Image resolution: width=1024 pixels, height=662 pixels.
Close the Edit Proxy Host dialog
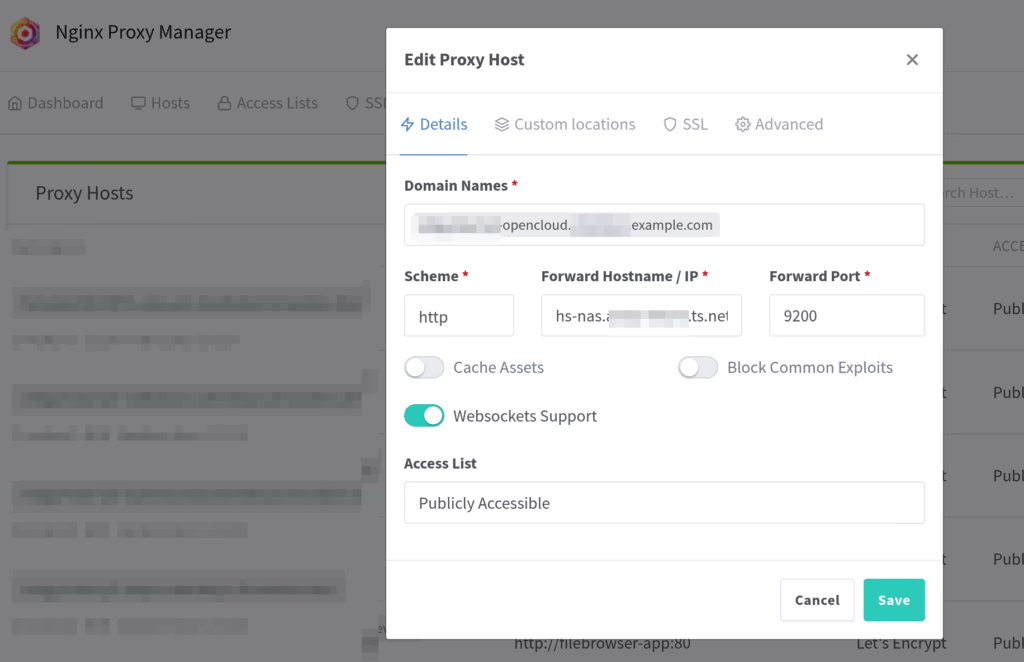[x=911, y=60]
